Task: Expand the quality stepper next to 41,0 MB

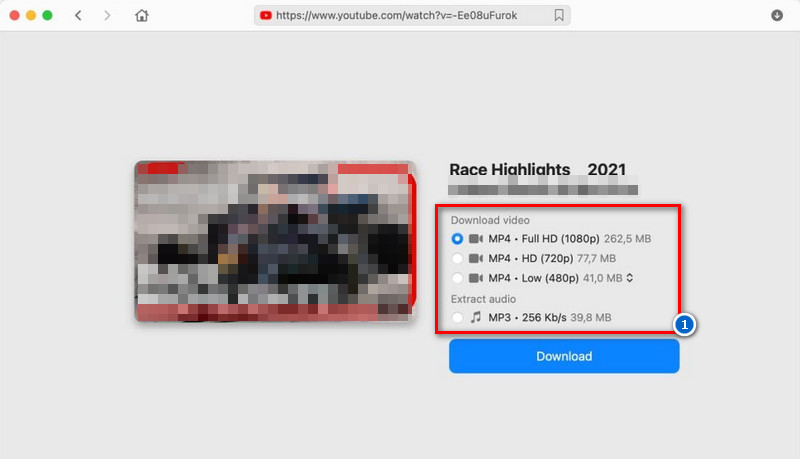Action: pos(630,278)
